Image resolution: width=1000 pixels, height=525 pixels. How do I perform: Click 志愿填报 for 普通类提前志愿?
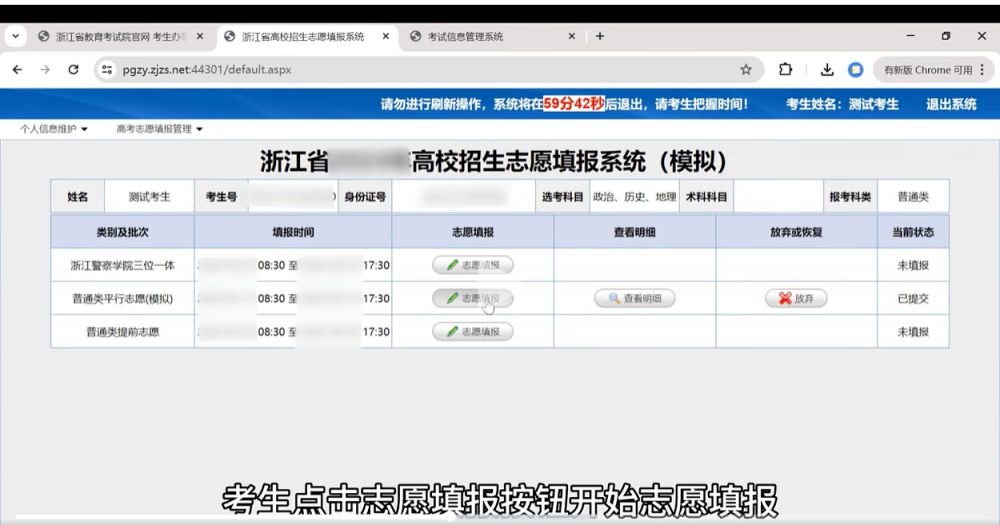point(473,332)
